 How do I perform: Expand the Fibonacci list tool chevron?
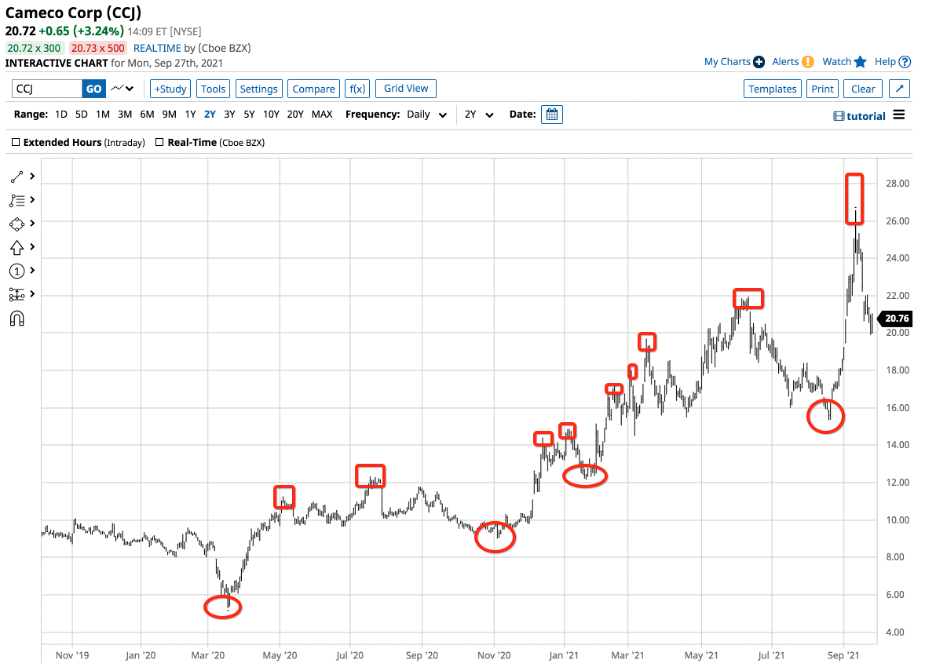(32, 199)
